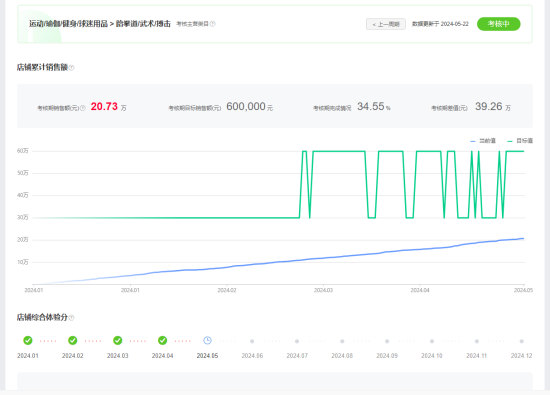This screenshot has height=395, width=550.
Task: Select the 2024.02 green checkmark icon
Action: tap(73, 340)
